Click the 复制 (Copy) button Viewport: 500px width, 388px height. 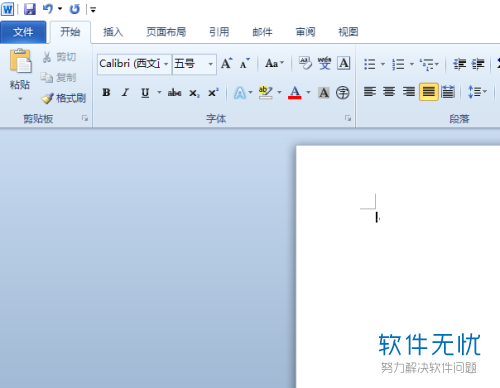click(58, 78)
